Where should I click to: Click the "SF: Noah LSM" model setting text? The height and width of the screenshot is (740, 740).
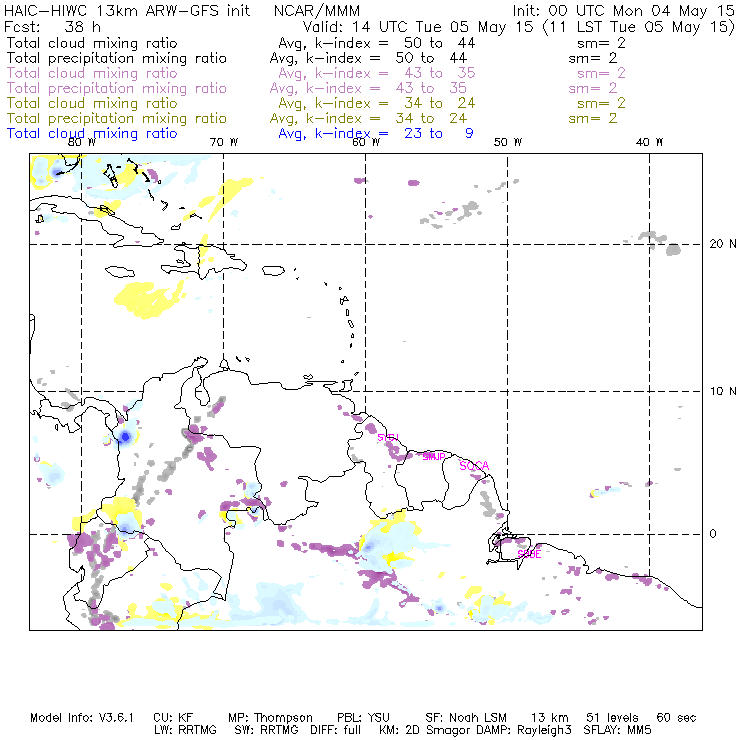click(466, 718)
